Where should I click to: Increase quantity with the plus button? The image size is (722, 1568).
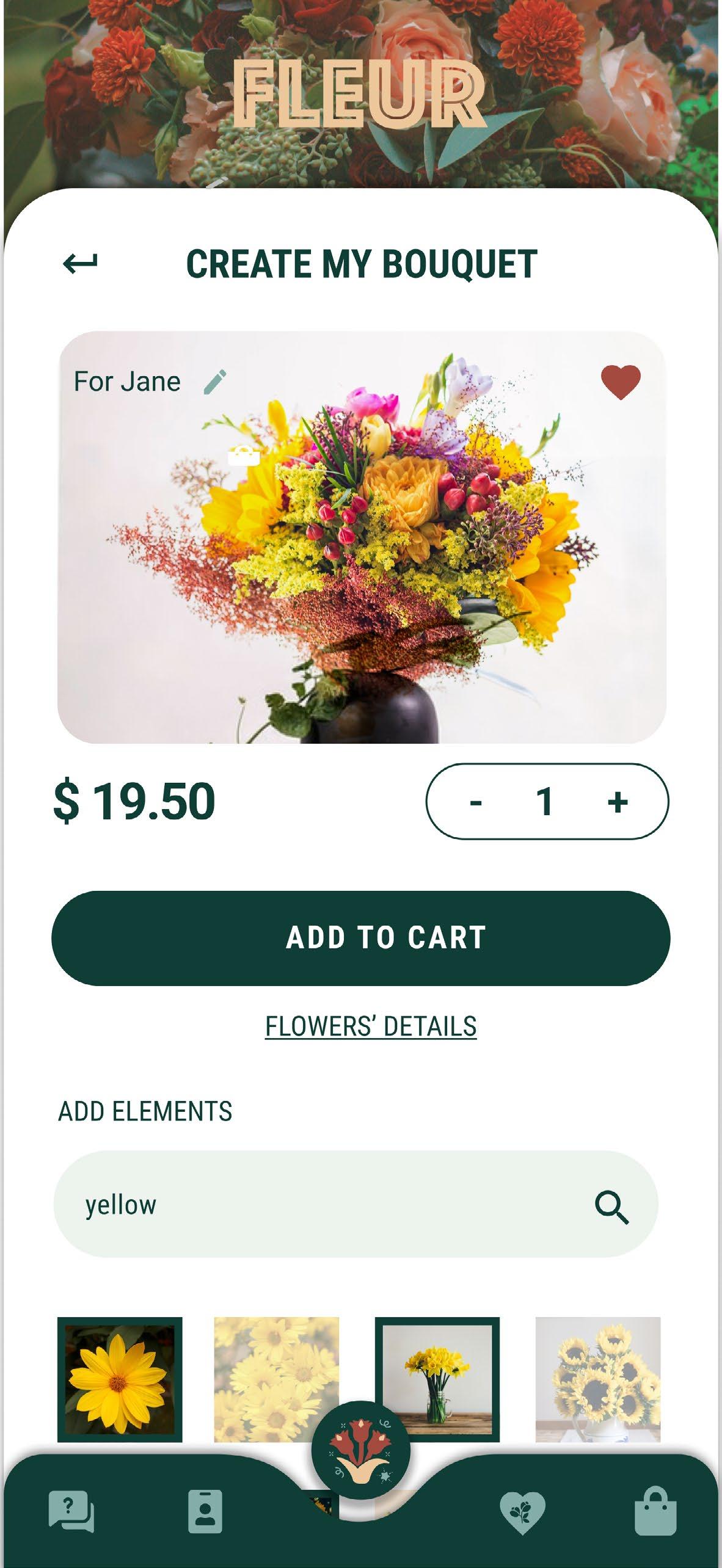618,802
